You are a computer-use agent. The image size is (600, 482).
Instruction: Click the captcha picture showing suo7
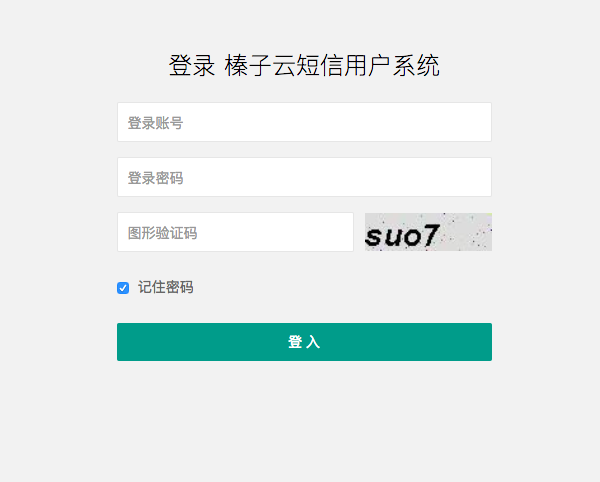pos(428,232)
